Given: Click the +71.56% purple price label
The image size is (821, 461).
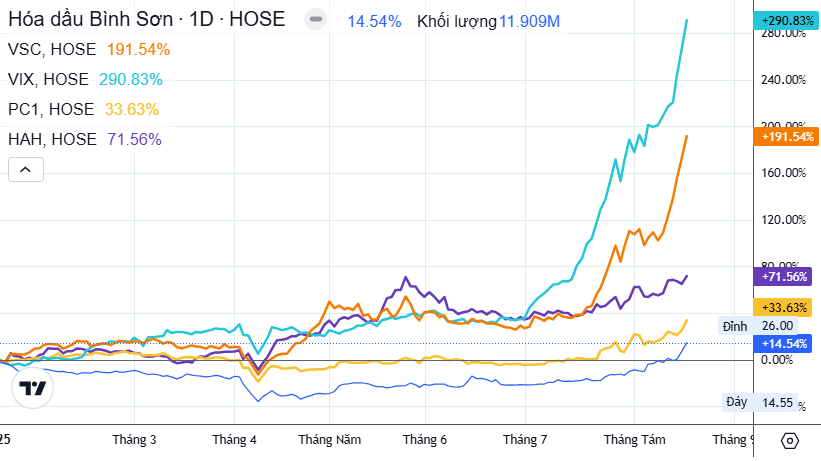Looking at the screenshot, I should point(783,277).
